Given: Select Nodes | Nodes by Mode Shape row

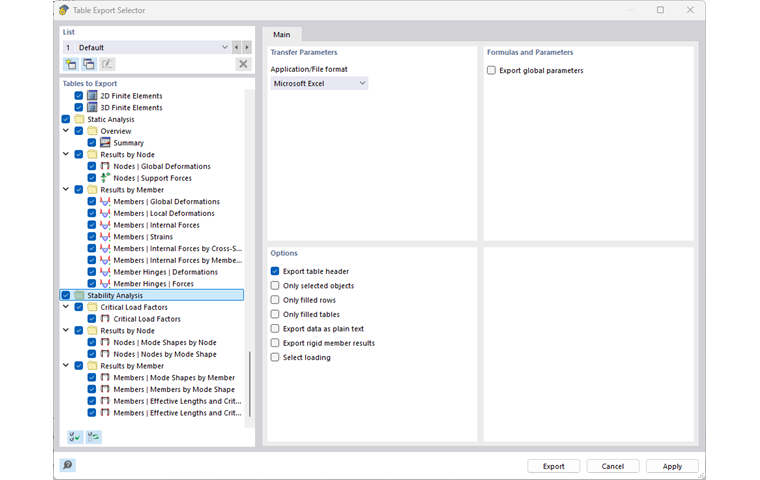Looking at the screenshot, I should coord(165,354).
